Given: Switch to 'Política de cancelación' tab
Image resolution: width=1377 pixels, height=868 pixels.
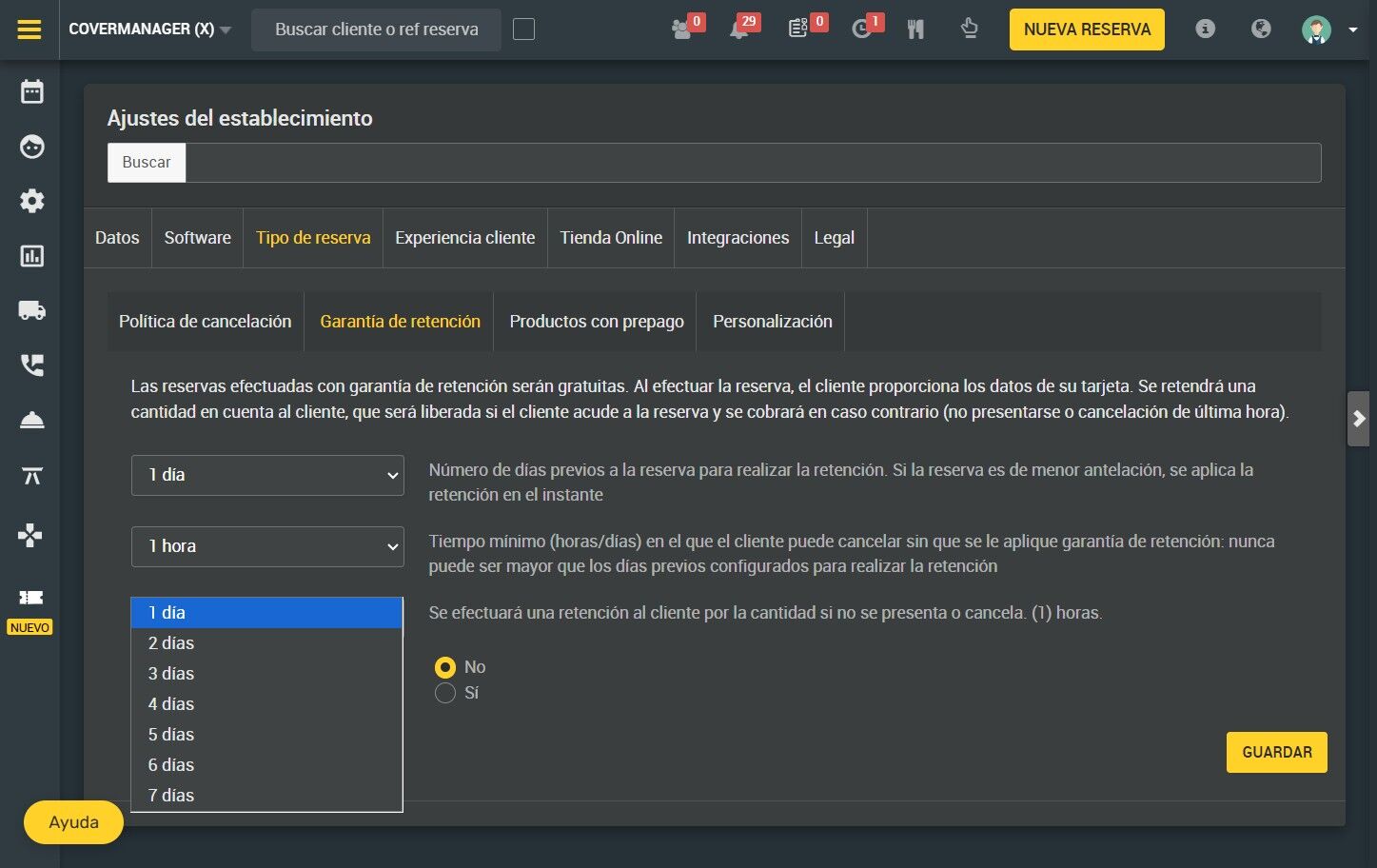Looking at the screenshot, I should (206, 322).
